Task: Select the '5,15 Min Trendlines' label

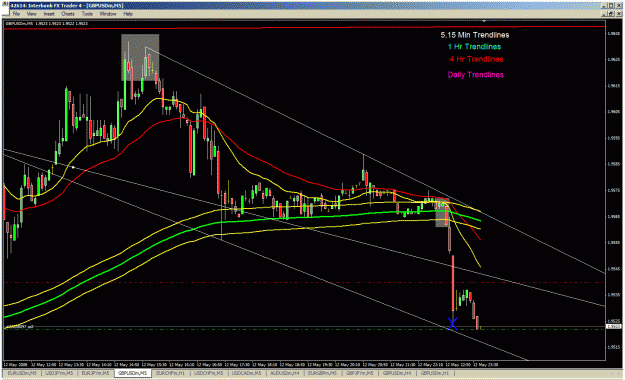Action: 475,35
